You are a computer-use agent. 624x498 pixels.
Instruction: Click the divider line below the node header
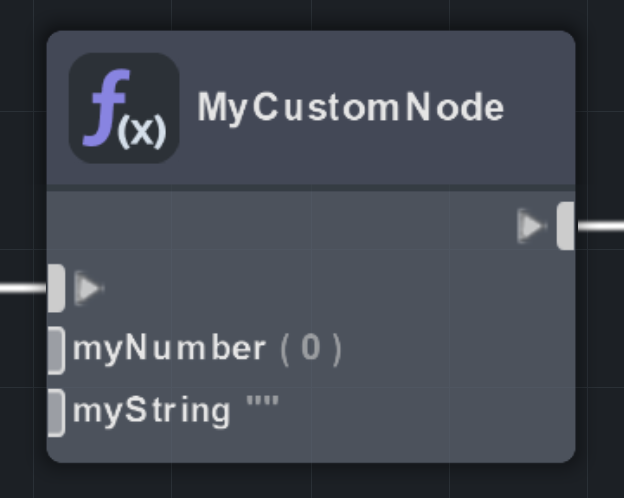[310, 187]
